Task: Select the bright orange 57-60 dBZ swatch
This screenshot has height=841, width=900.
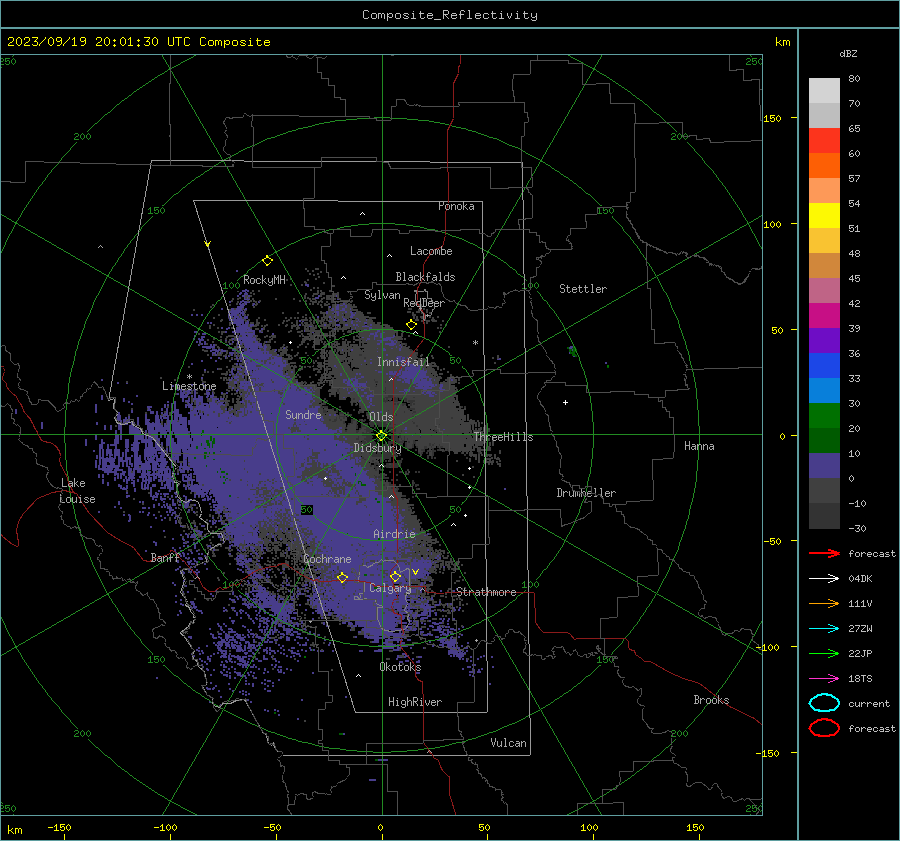Action: (x=824, y=166)
